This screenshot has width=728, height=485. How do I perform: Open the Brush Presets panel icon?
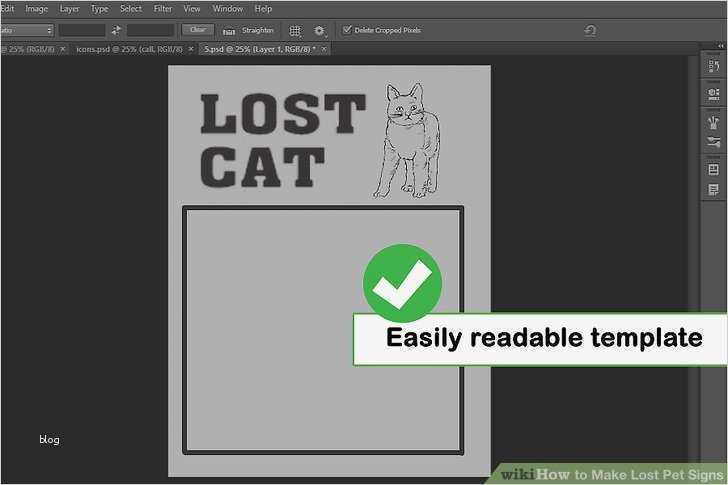714,122
